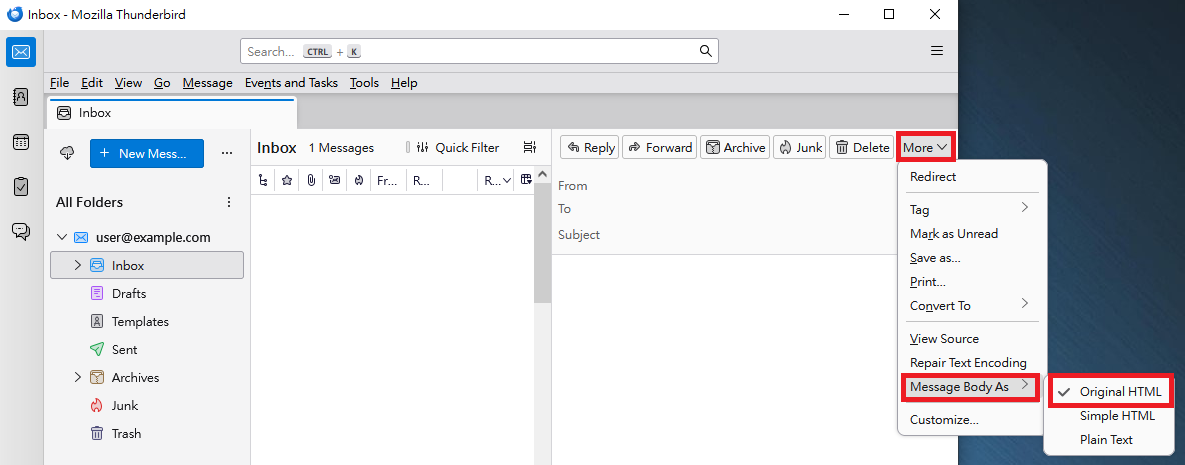Click the Reply button
The width and height of the screenshot is (1185, 465).
click(589, 147)
